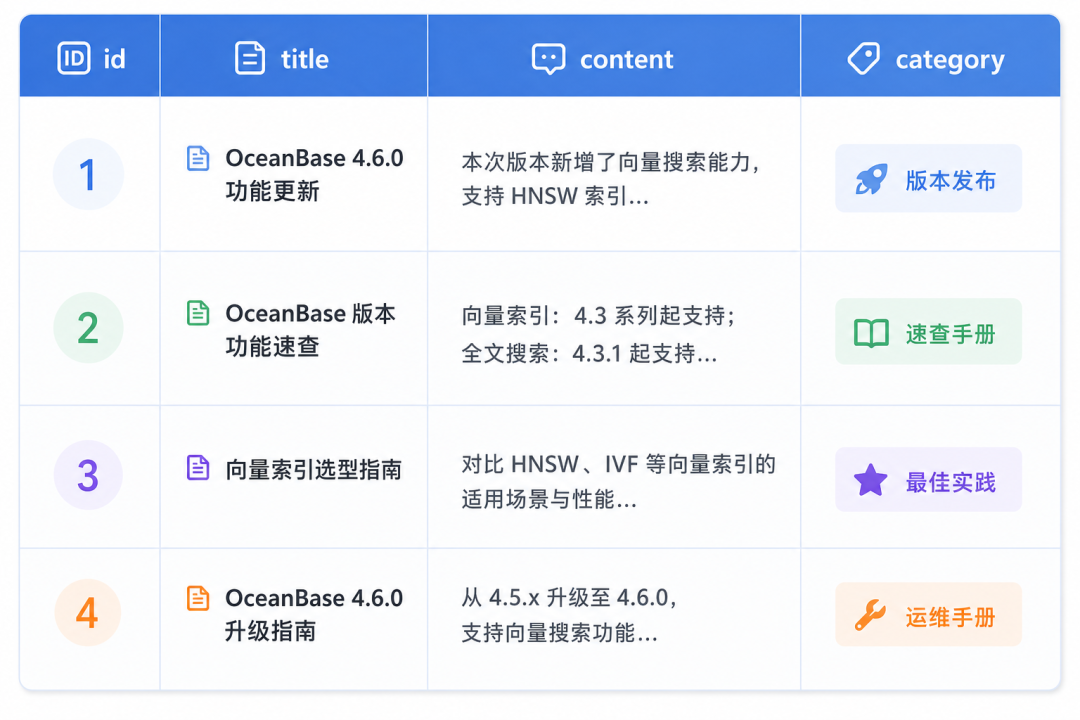This screenshot has width=1080, height=720.
Task: Click the 'content' column header text
Action: 626,60
